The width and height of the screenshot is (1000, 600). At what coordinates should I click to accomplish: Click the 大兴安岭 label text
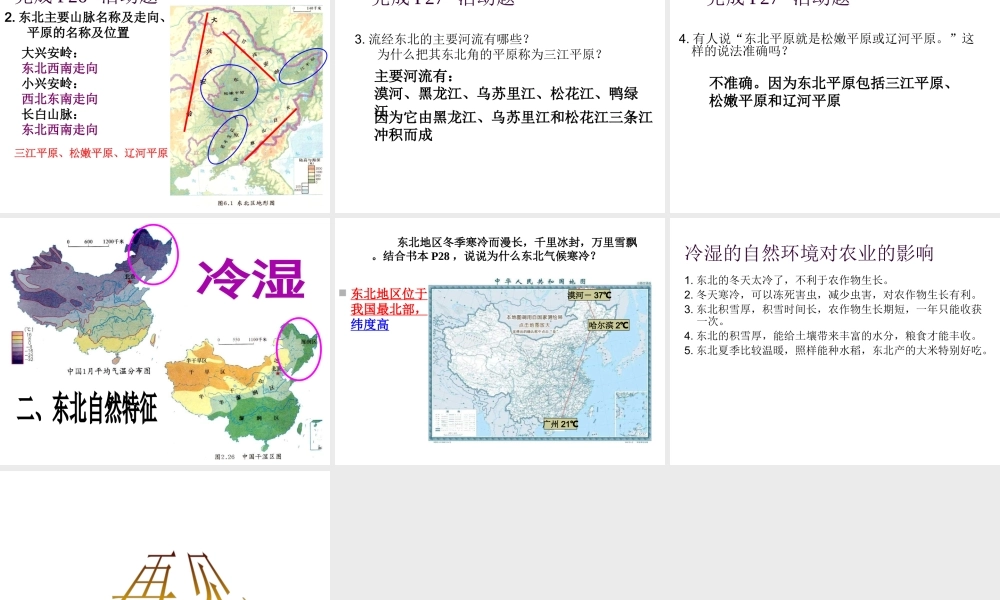pos(50,53)
